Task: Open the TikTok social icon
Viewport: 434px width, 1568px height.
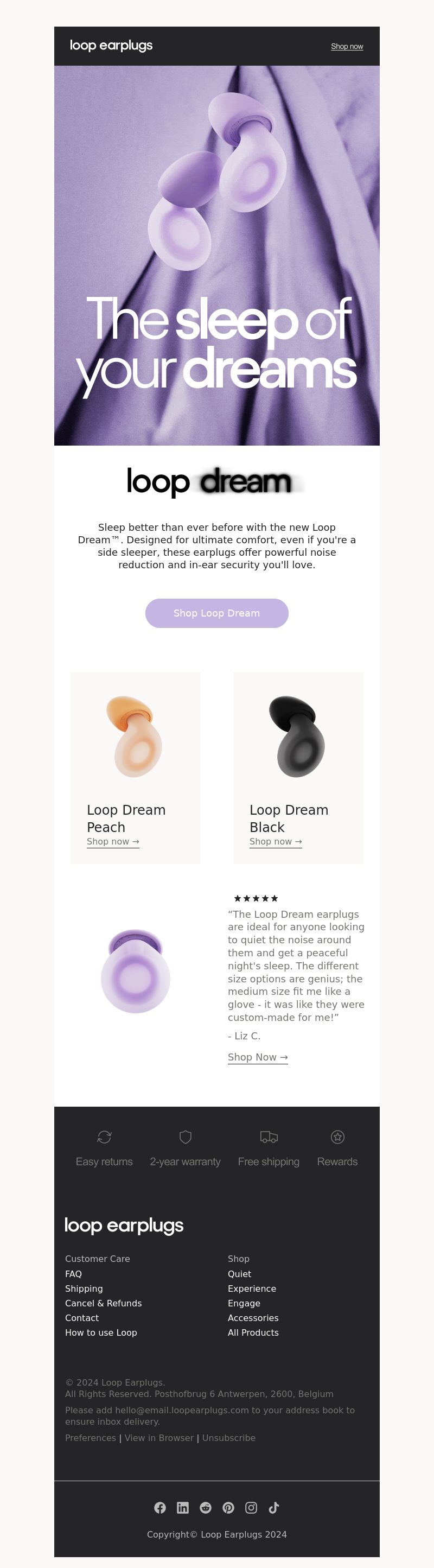Action: (x=274, y=1507)
